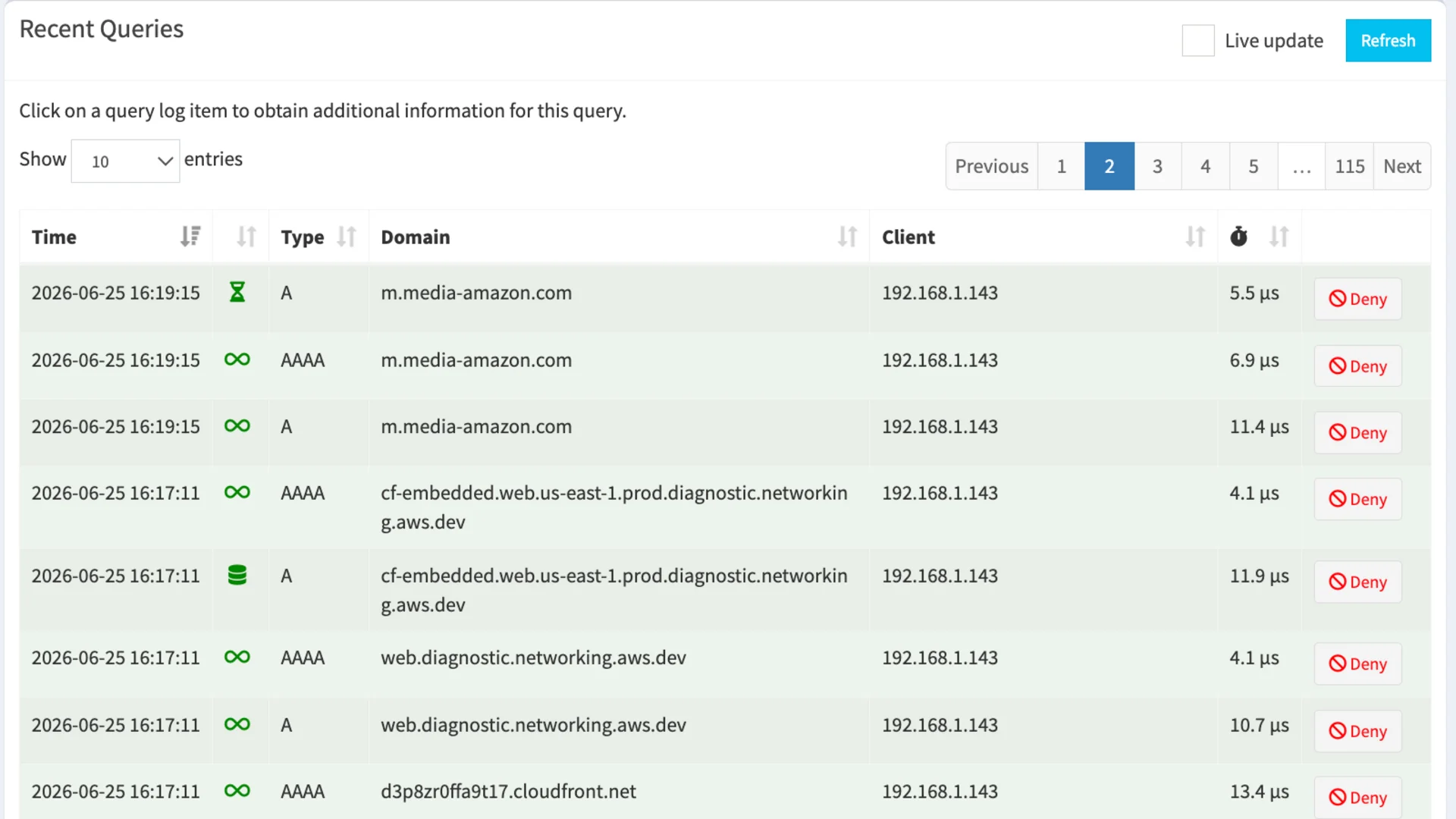Deny m.media-amazon.com query with 5.5 µs
This screenshot has width=1456, height=819.
tap(1357, 299)
